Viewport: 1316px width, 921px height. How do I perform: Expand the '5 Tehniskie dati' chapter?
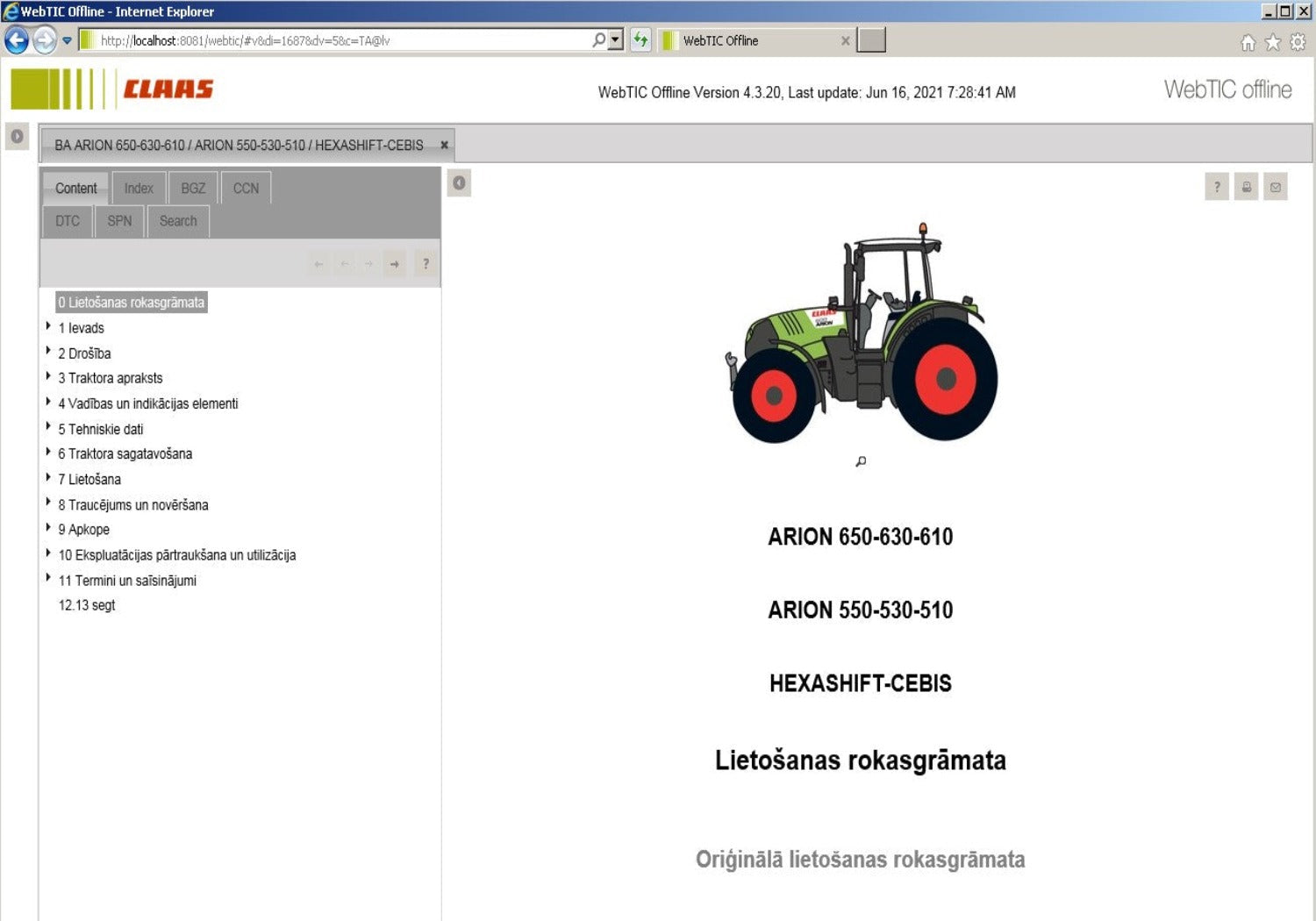(x=48, y=426)
